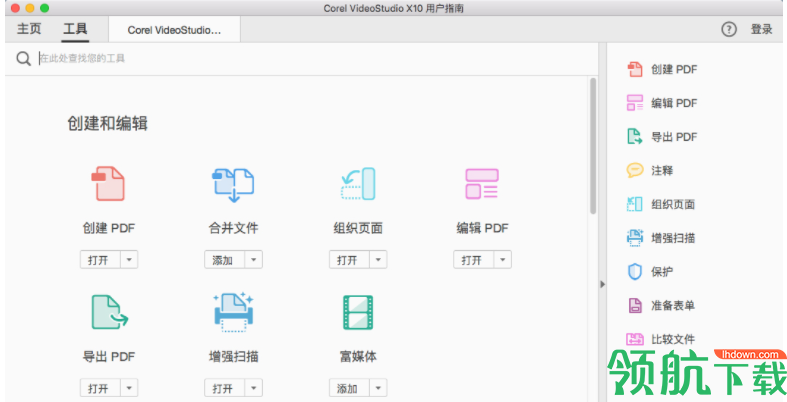The image size is (787, 402).
Task: Open the 组织页面 icon in right sidebar
Action: click(x=635, y=204)
